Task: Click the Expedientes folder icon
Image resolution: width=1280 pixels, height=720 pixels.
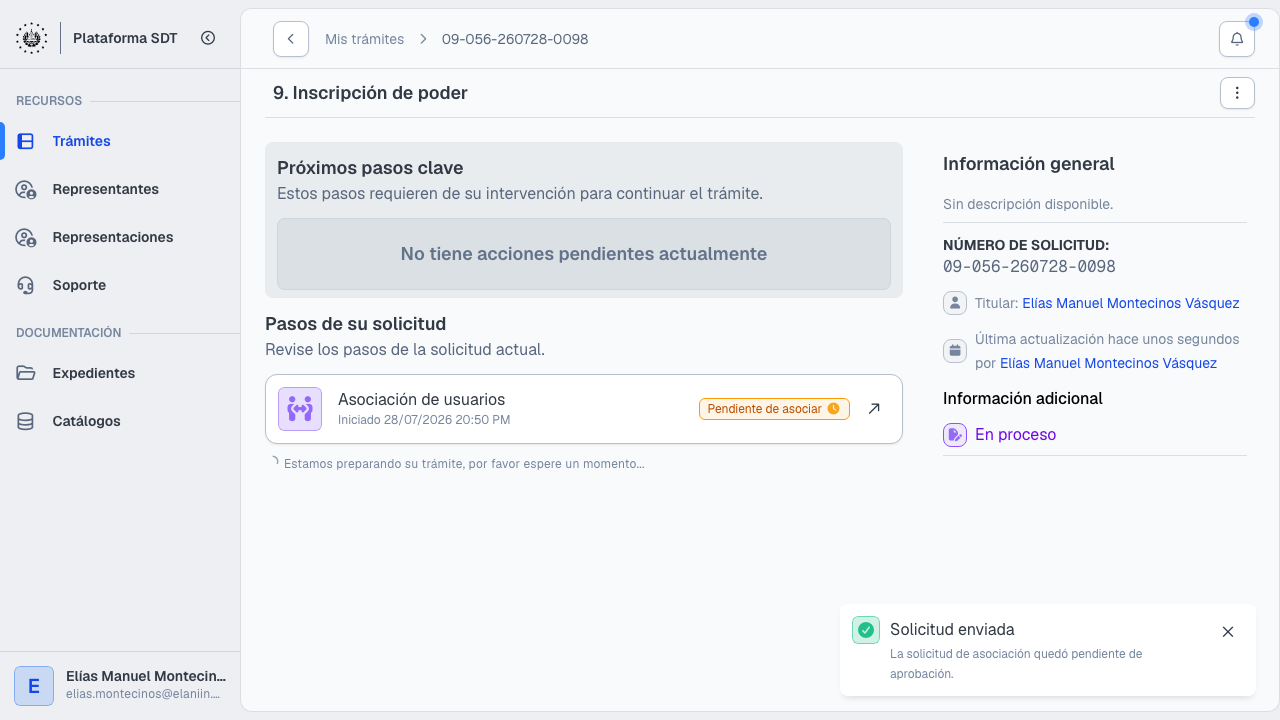Action: tap(26, 373)
